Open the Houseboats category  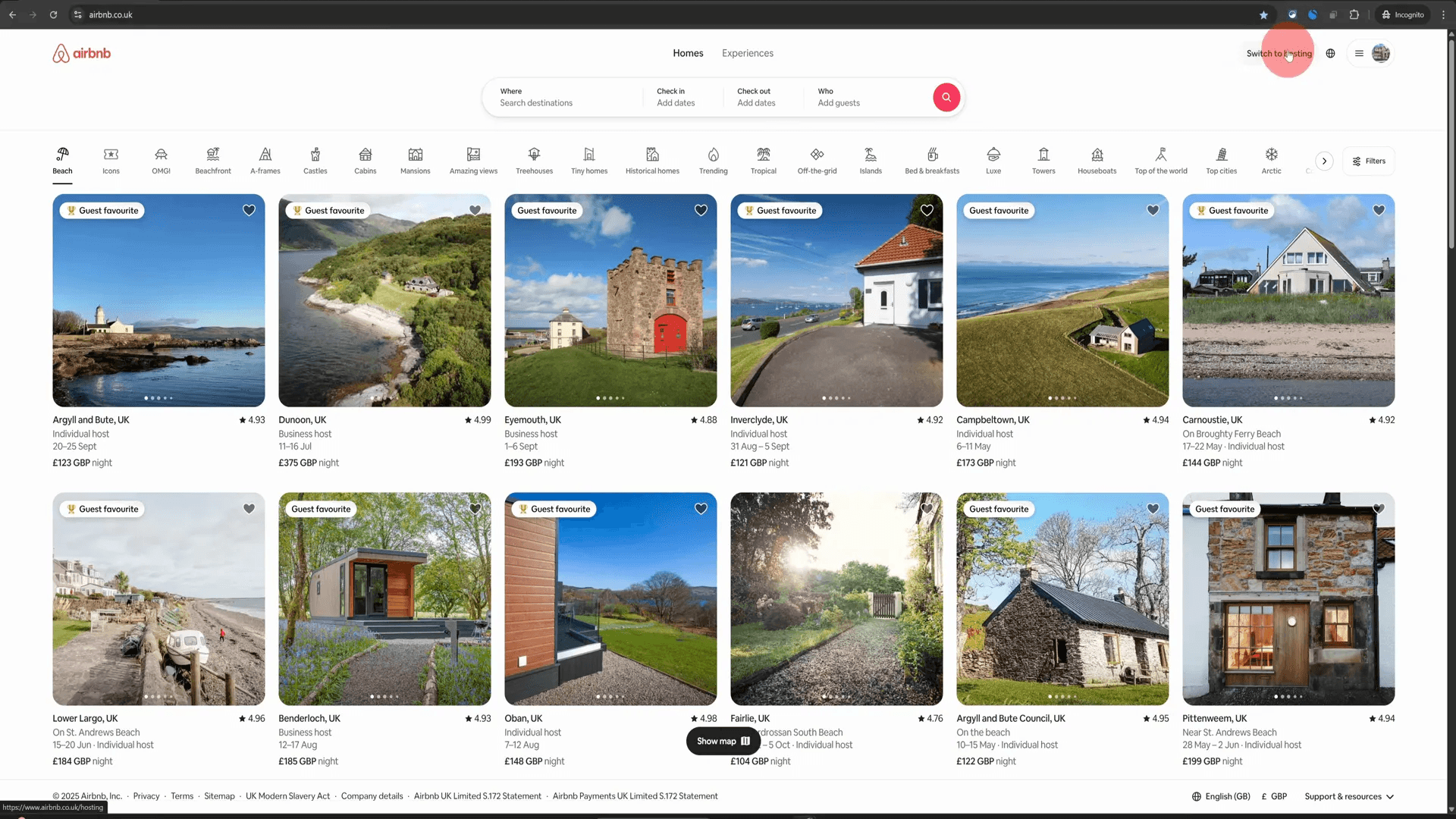click(x=1097, y=161)
